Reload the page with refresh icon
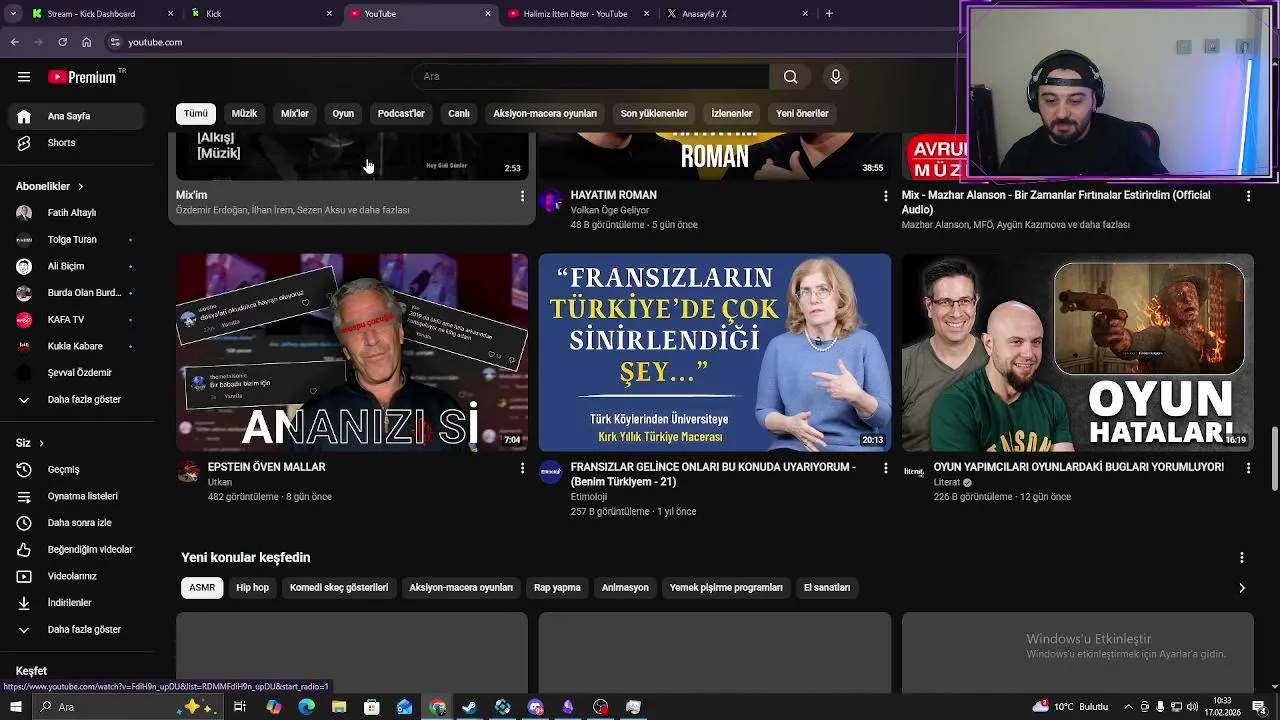Screen dimensions: 1280x720 coord(63,42)
